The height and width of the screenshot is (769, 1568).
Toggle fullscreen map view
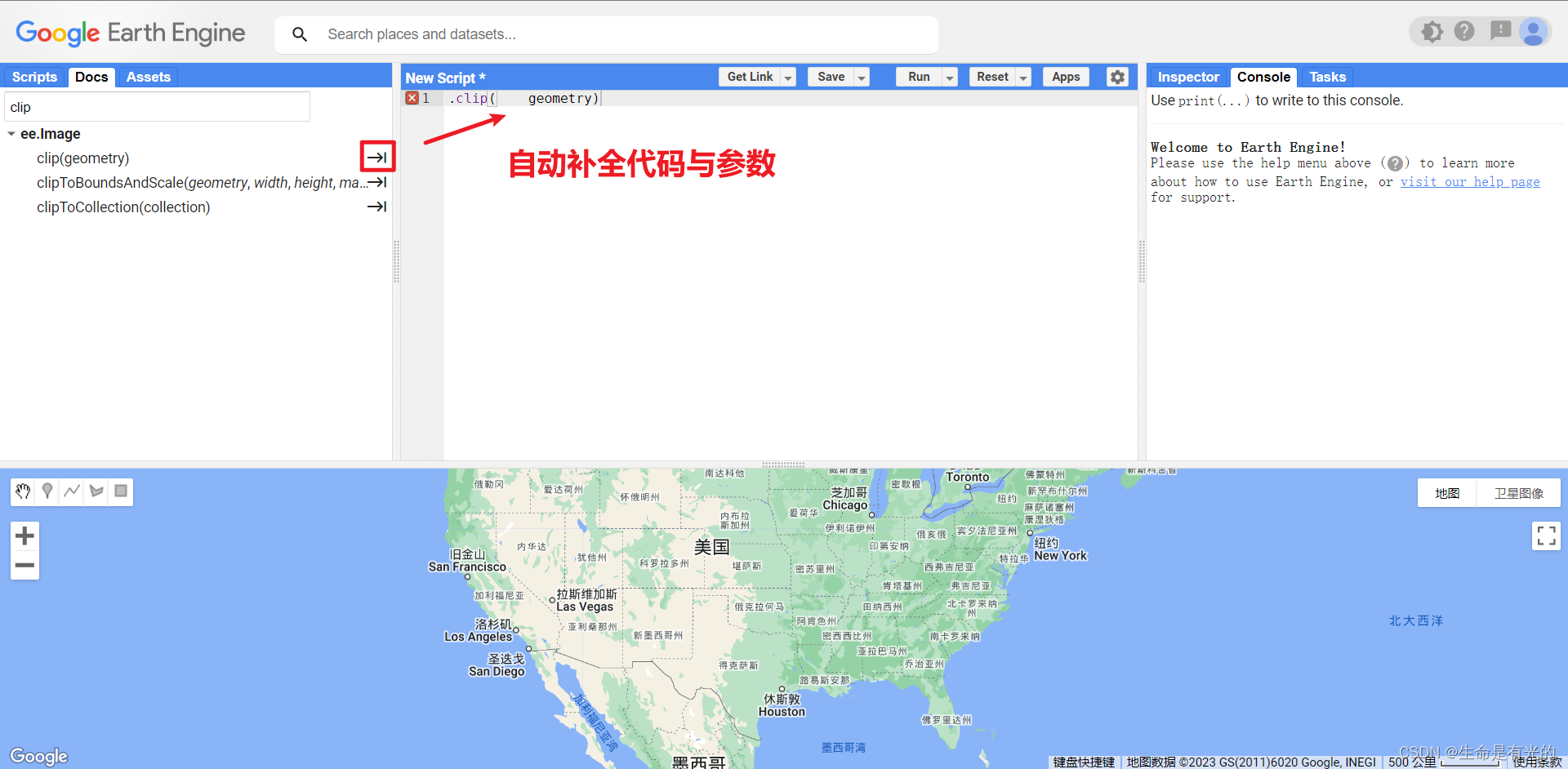(1546, 536)
